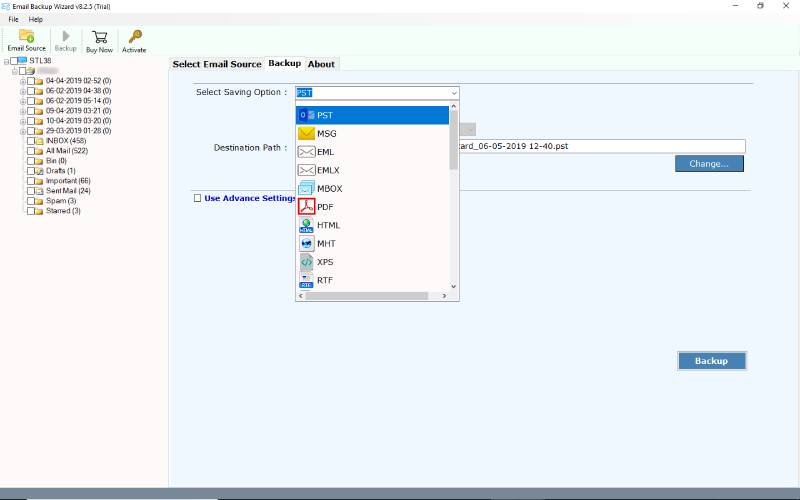Pick the XPS code icon

click(x=306, y=262)
